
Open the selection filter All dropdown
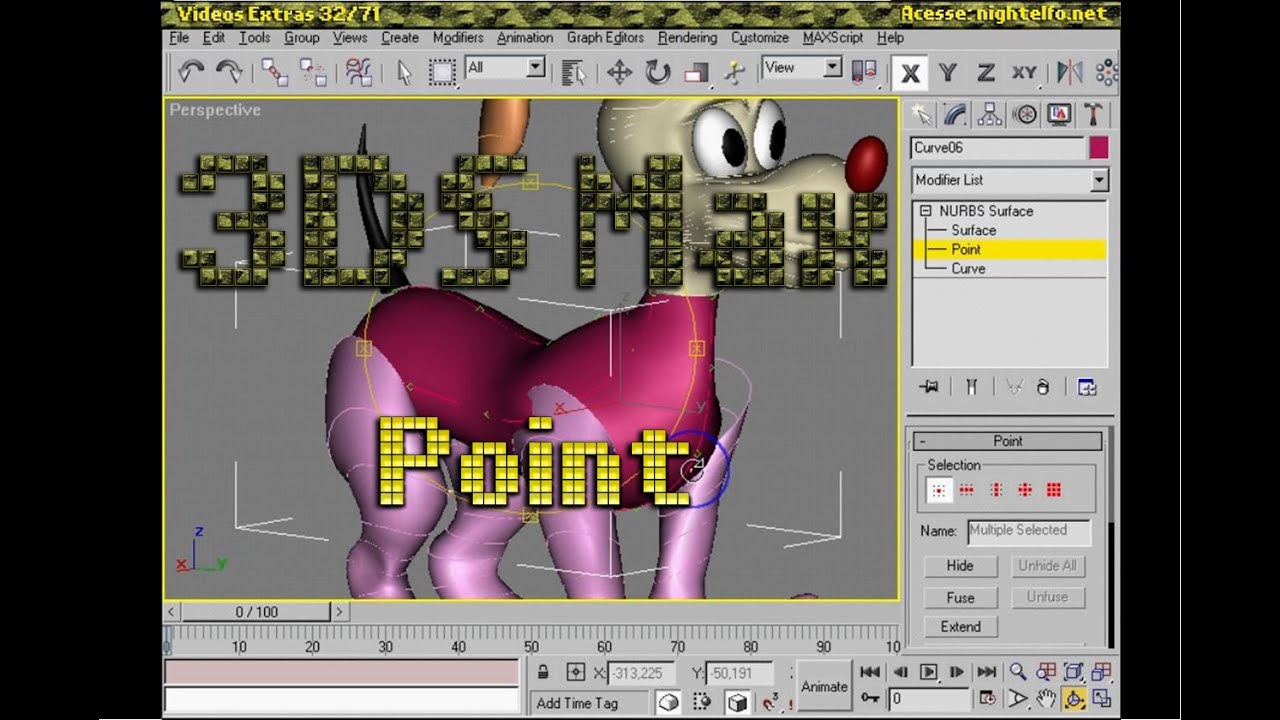[506, 67]
